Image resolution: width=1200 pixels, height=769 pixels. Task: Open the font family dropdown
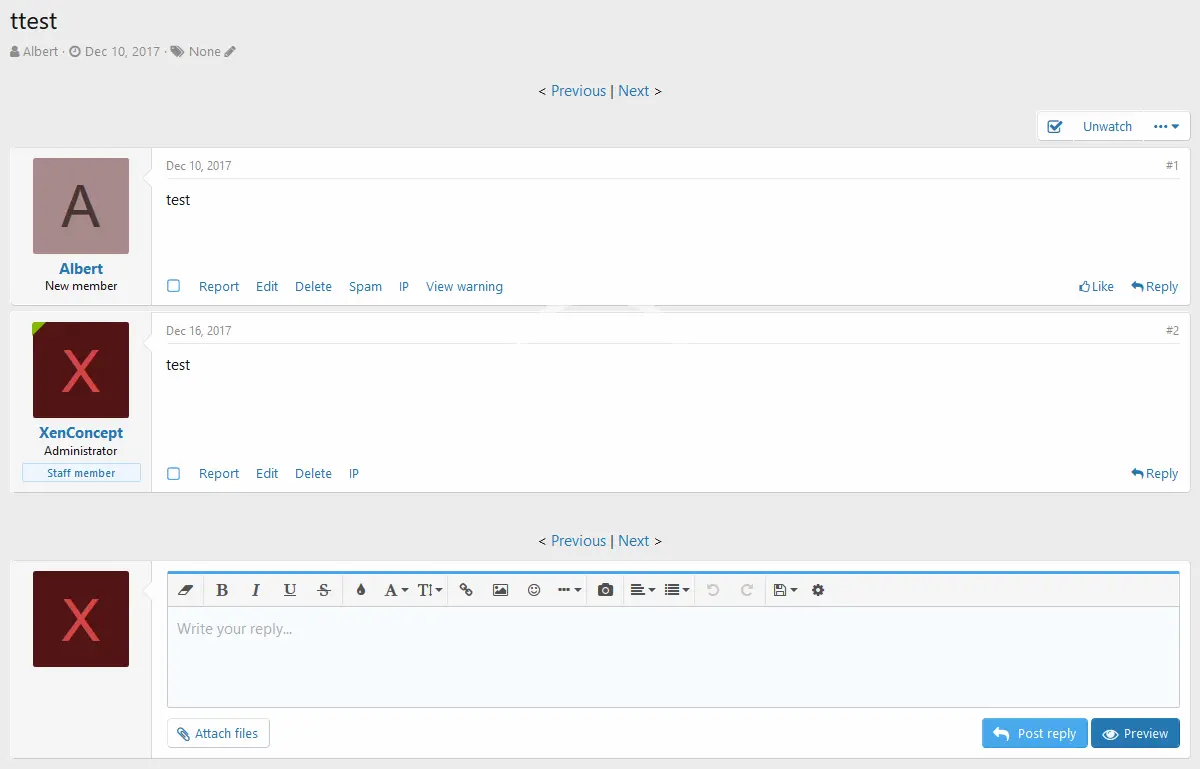click(x=396, y=590)
